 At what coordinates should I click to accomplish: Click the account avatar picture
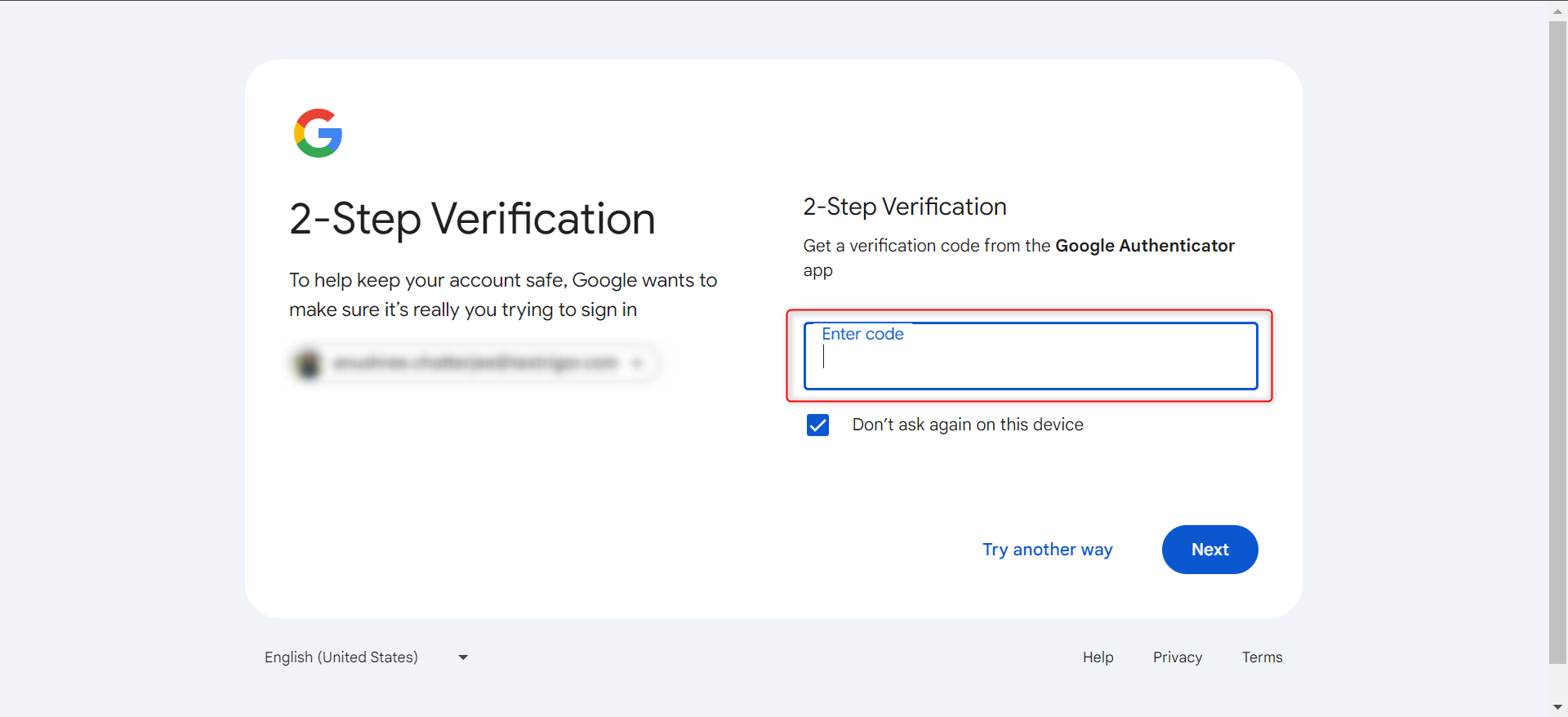309,363
